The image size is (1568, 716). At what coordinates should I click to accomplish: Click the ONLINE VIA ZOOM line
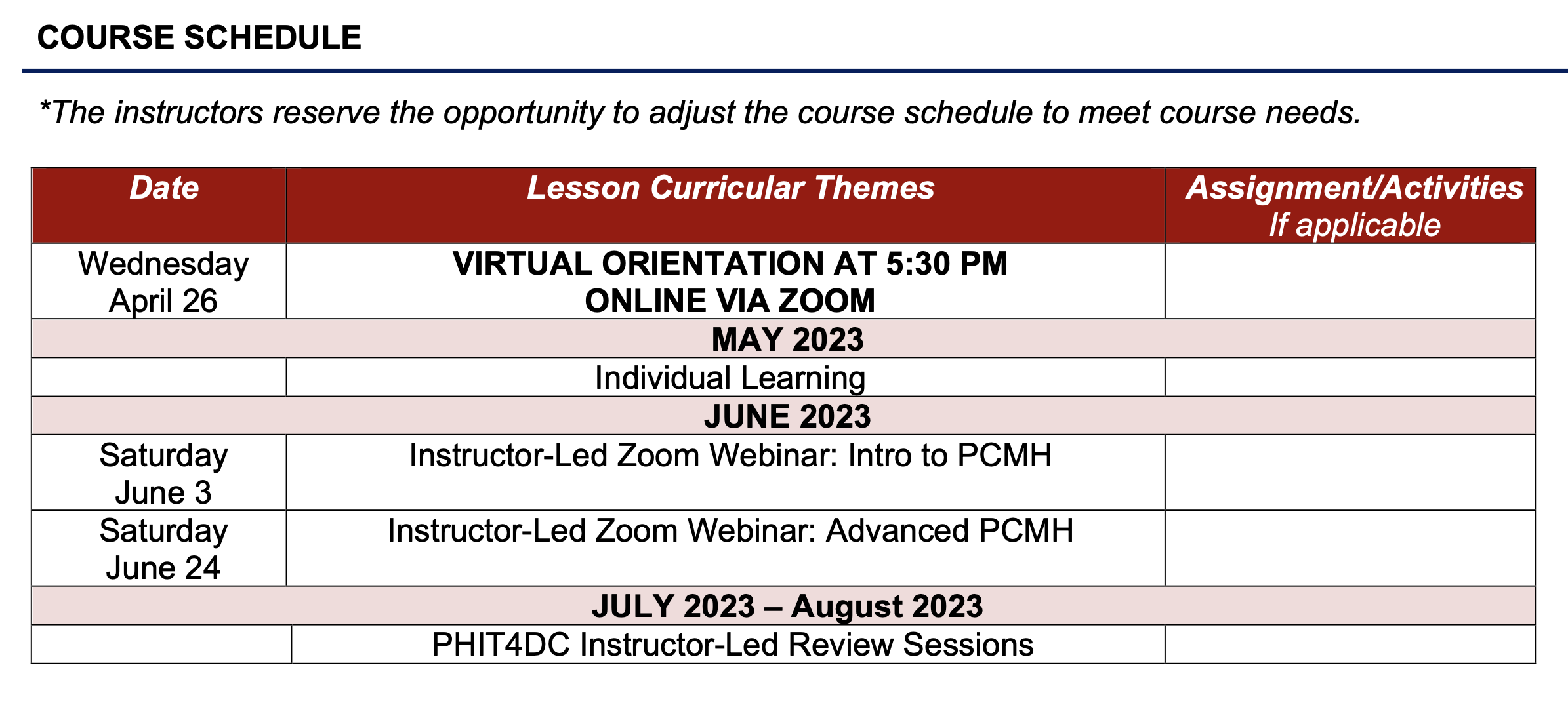point(730,301)
